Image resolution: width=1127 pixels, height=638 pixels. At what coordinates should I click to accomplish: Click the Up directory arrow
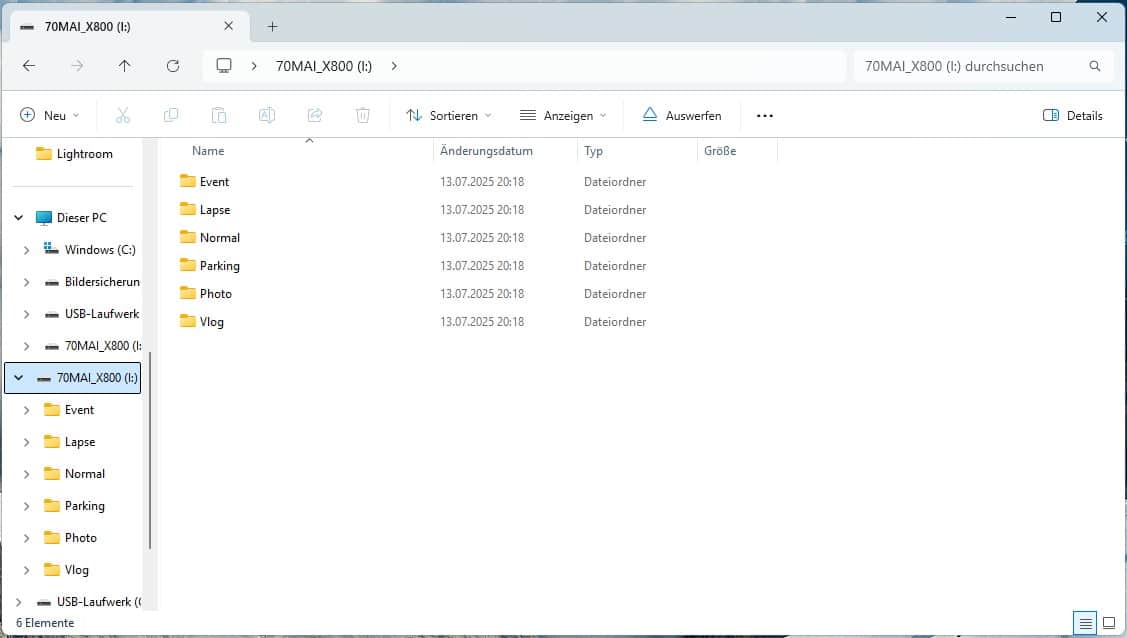click(x=124, y=66)
